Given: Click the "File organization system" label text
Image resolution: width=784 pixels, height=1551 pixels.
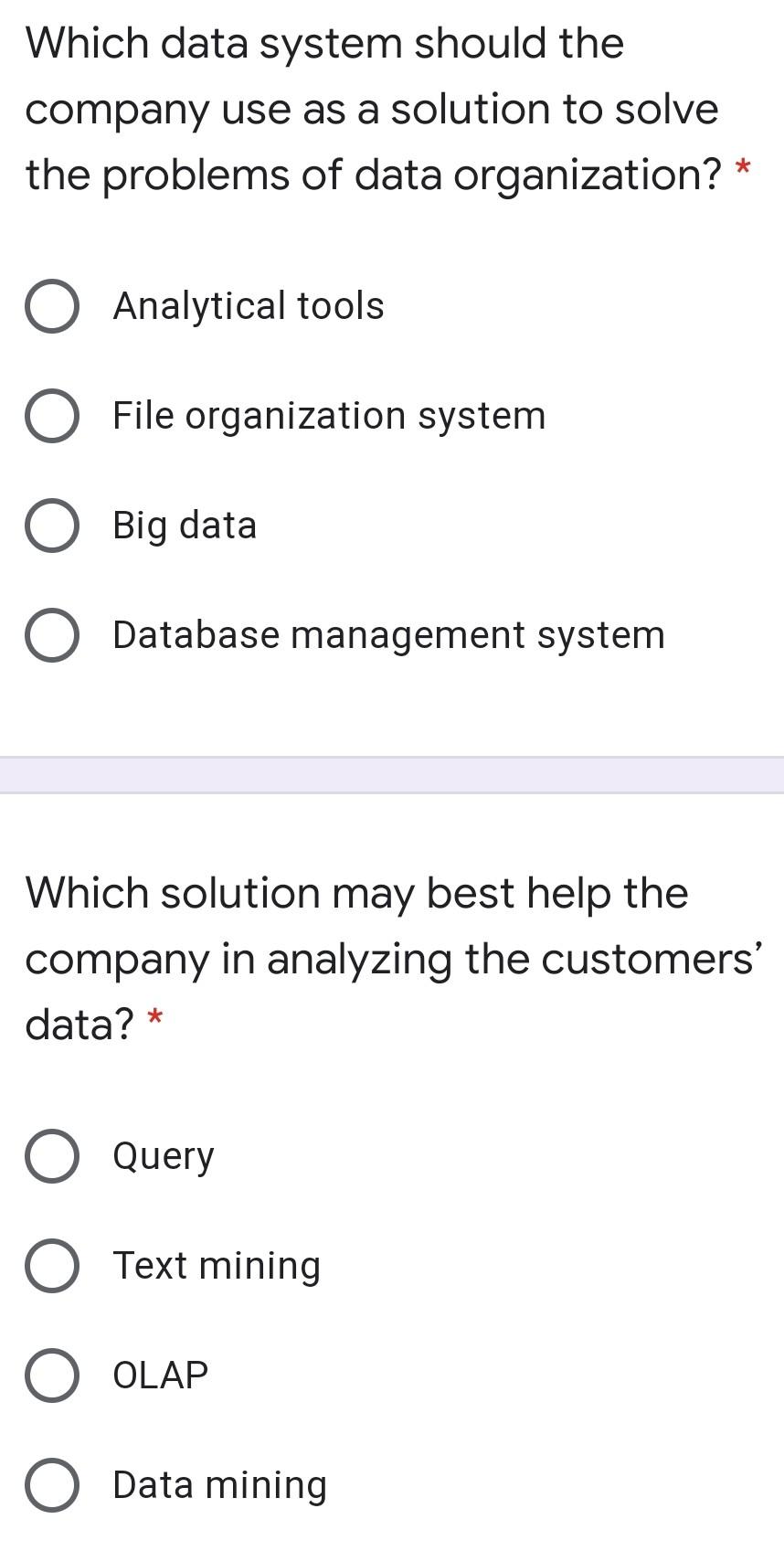Looking at the screenshot, I should click(329, 416).
